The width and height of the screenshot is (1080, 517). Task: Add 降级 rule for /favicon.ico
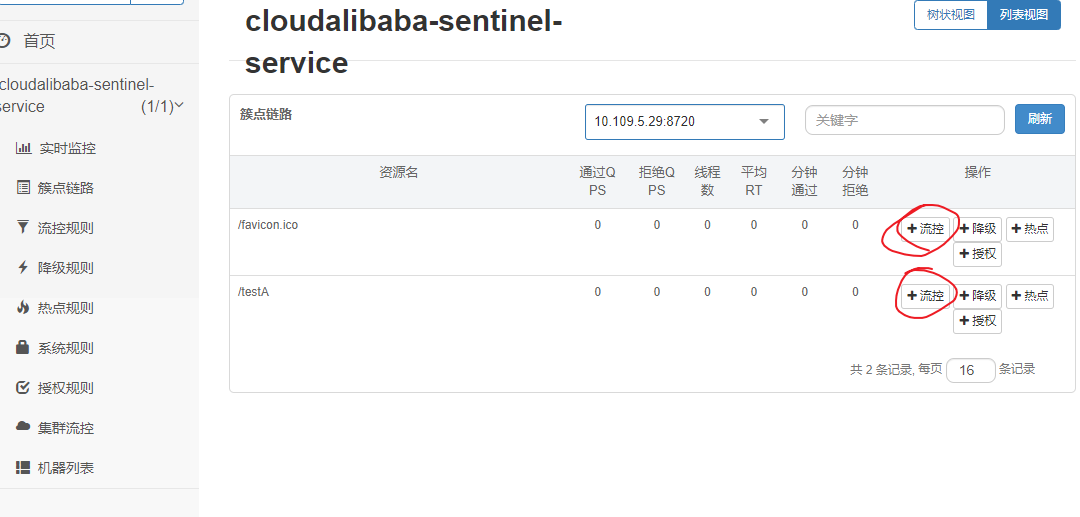click(x=977, y=229)
